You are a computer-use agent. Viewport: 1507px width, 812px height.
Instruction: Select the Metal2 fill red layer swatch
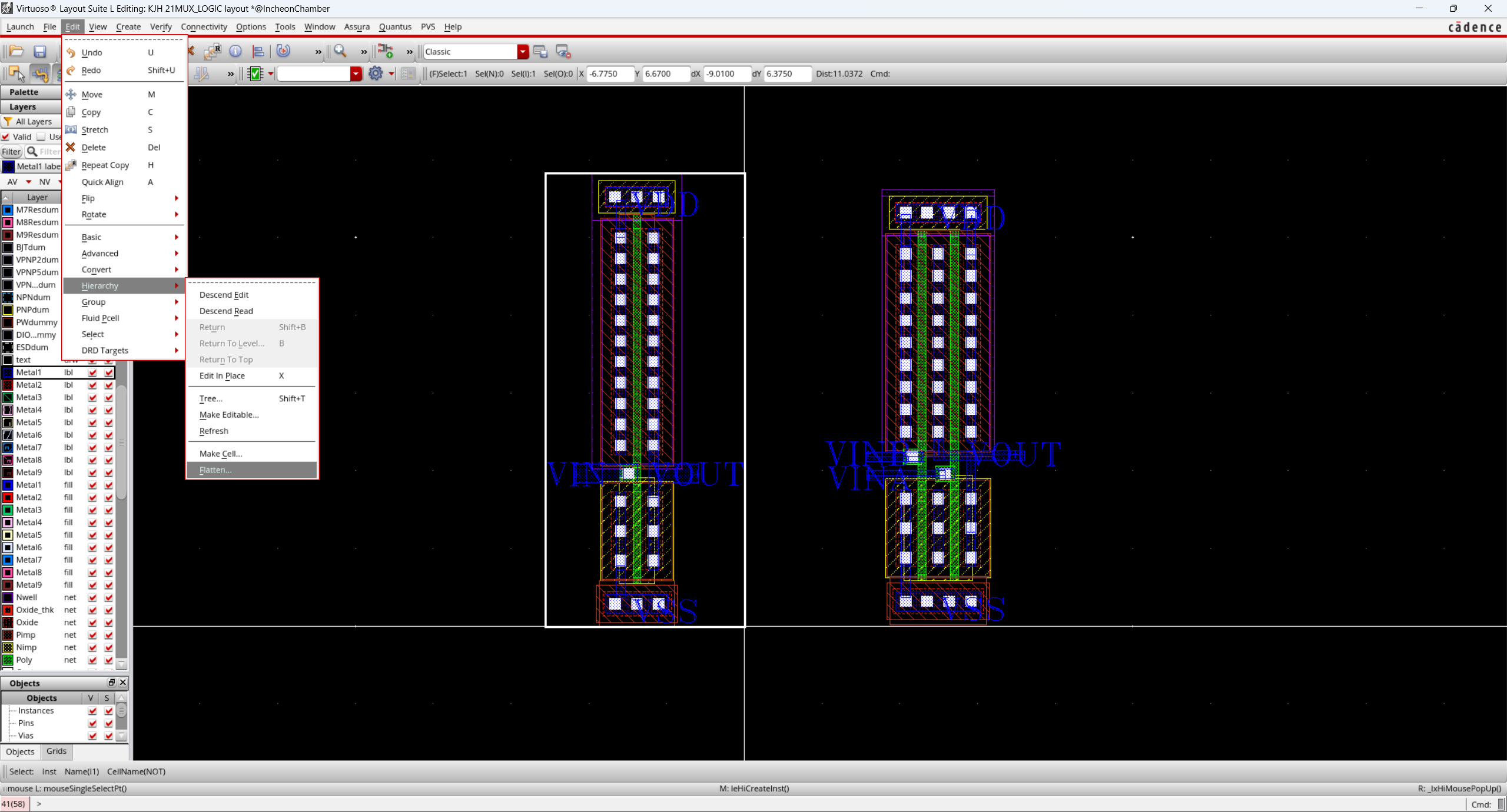[8, 497]
